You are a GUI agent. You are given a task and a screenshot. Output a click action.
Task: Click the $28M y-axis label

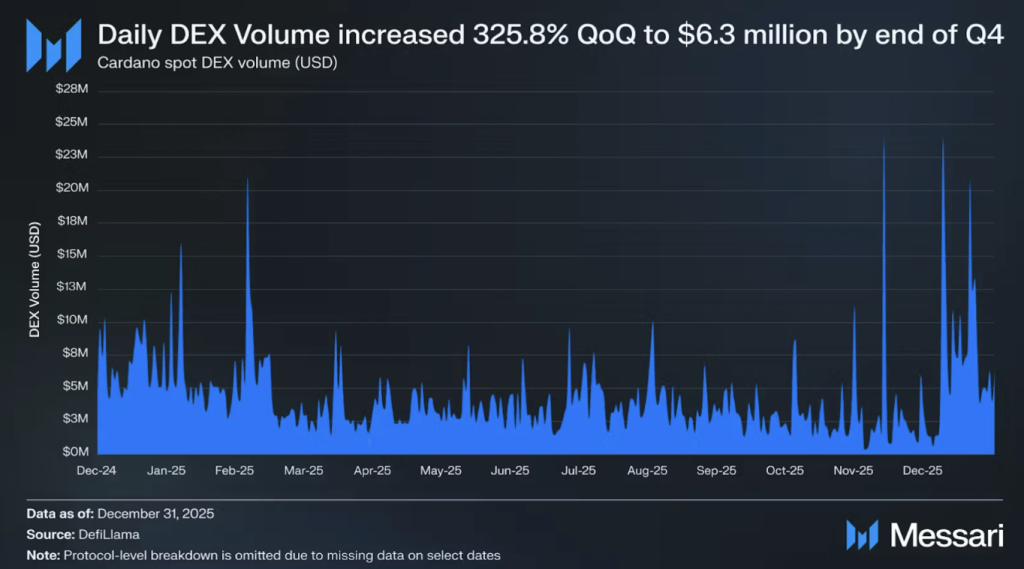72,90
